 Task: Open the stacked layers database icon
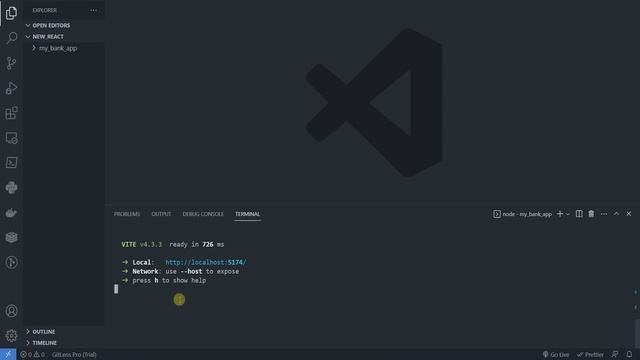click(x=11, y=237)
